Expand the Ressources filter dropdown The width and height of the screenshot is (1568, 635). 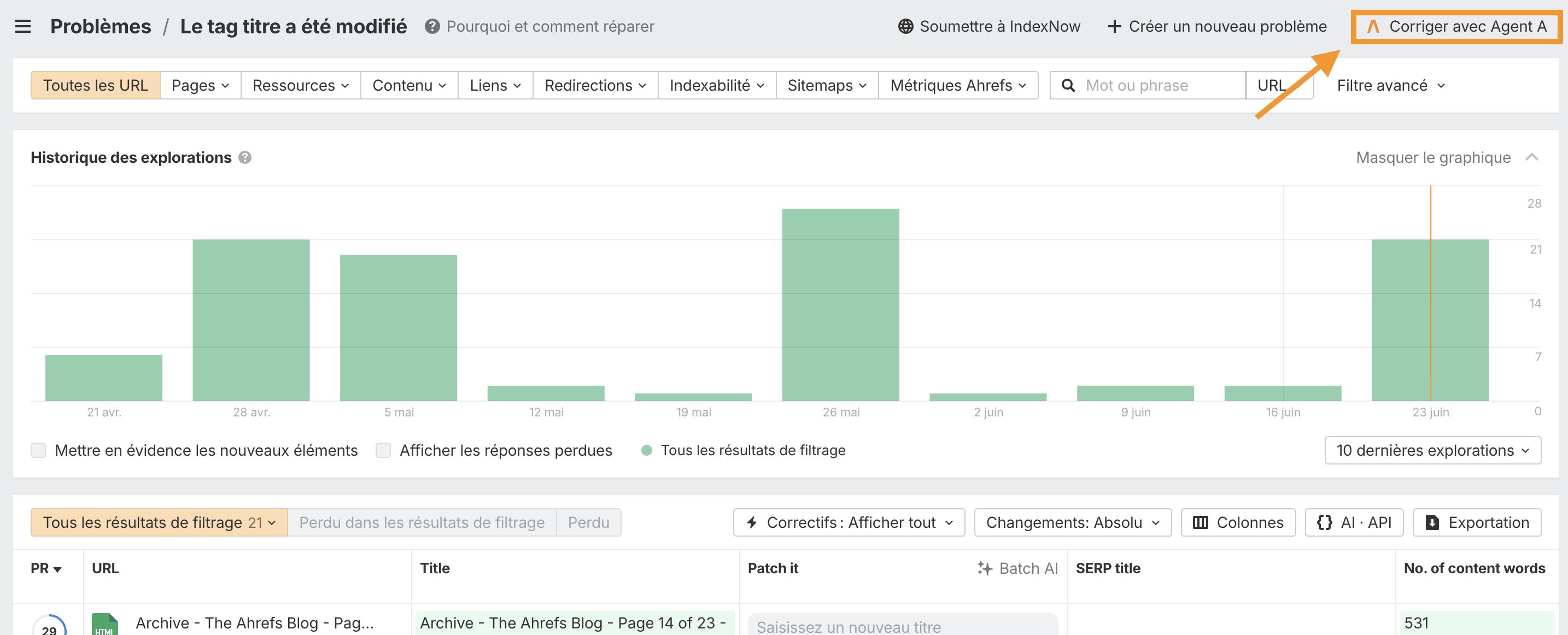pos(301,85)
